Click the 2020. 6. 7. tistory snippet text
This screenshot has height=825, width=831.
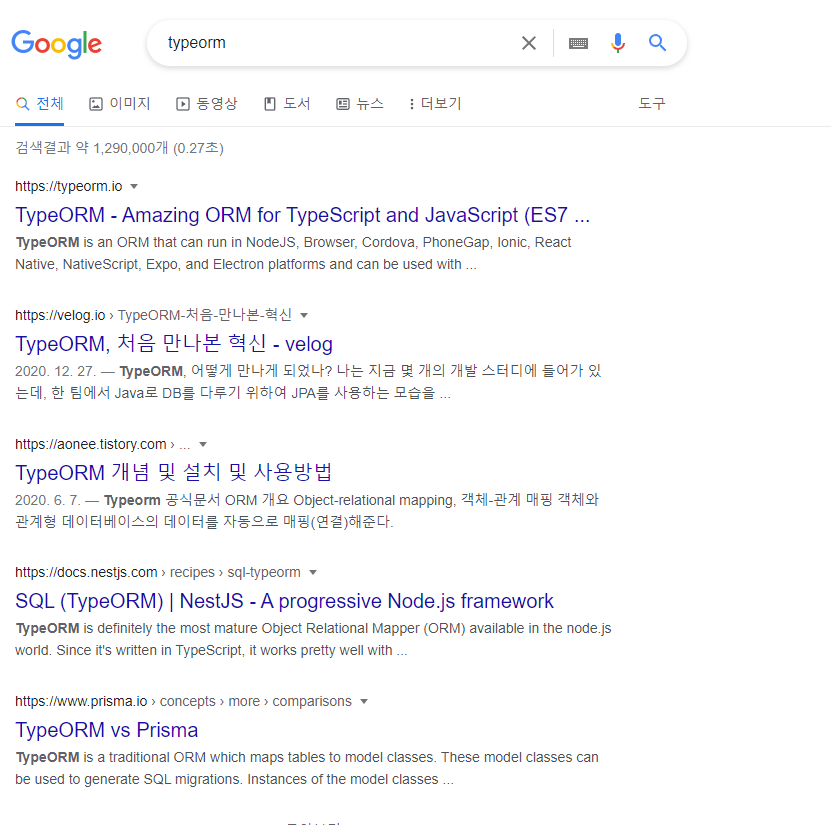pyautogui.click(x=307, y=511)
